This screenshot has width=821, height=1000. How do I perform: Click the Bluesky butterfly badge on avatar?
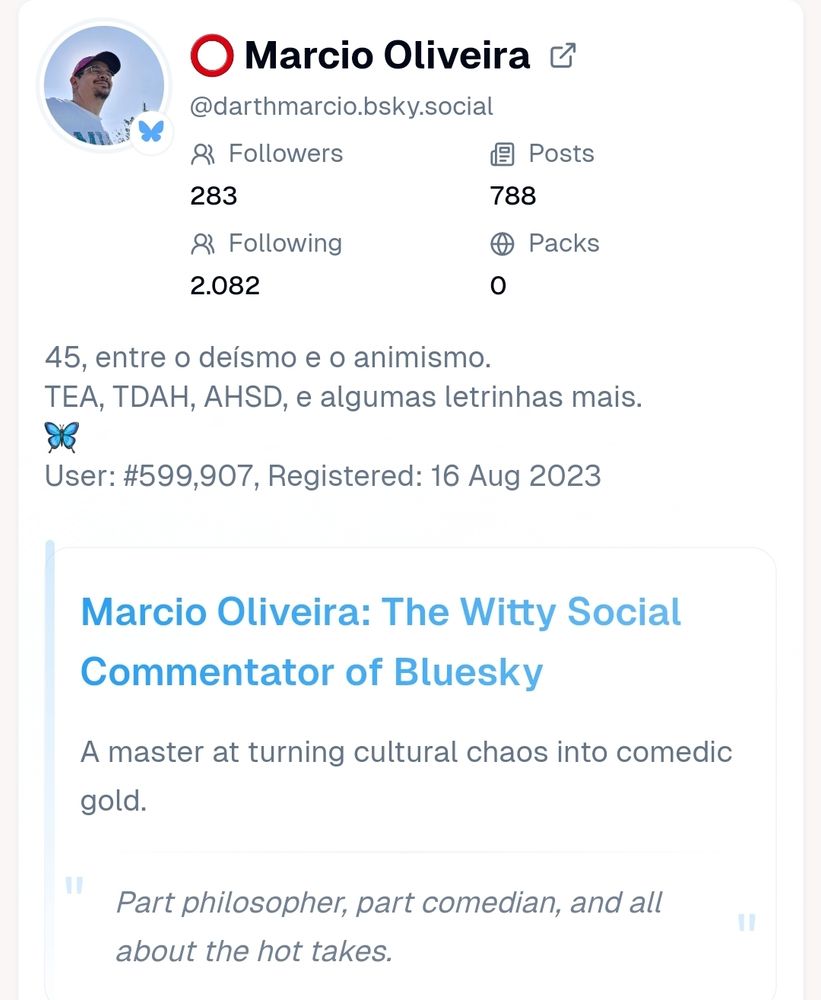[x=151, y=131]
